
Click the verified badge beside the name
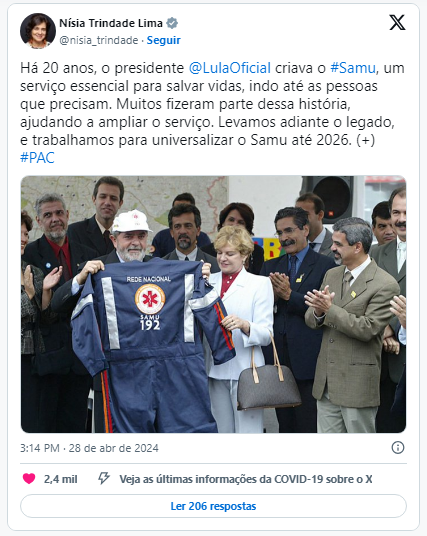coord(172,23)
